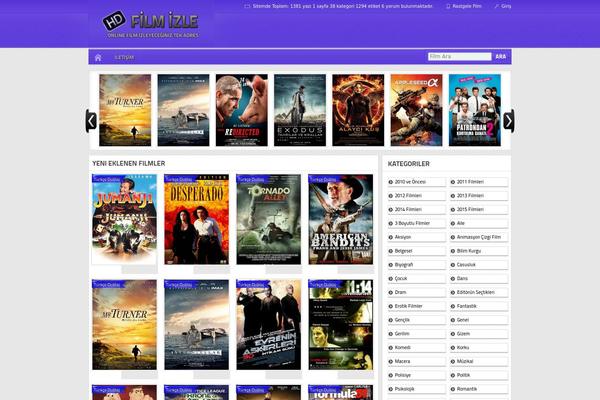Select the Romantik category
Screen dimensions: 600x400
point(479,389)
